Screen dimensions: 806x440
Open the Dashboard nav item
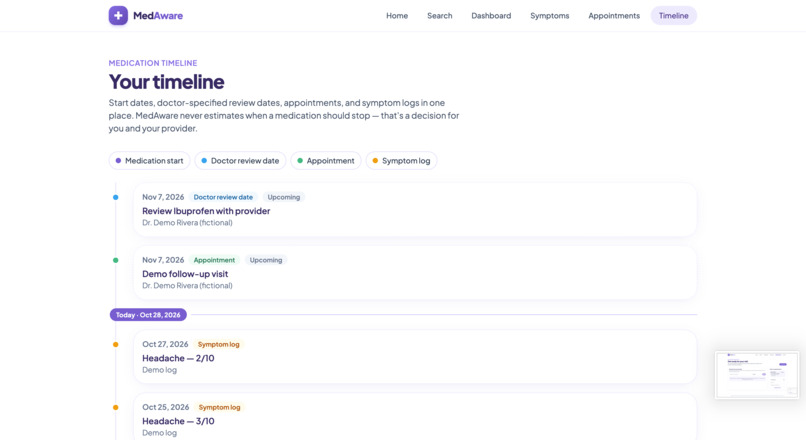pos(491,15)
